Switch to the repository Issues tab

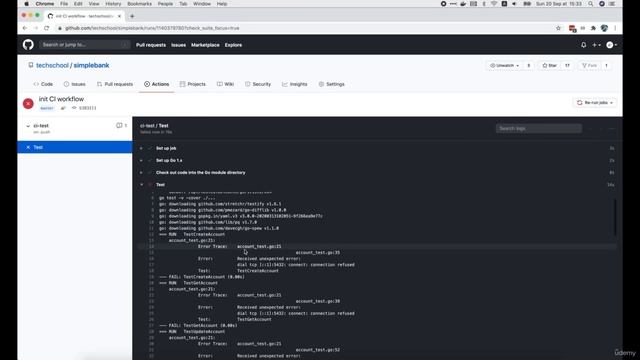coord(75,84)
